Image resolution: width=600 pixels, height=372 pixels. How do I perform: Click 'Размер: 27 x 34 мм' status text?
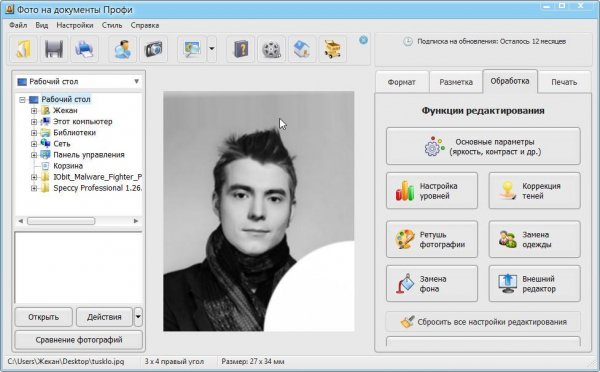pos(253,362)
